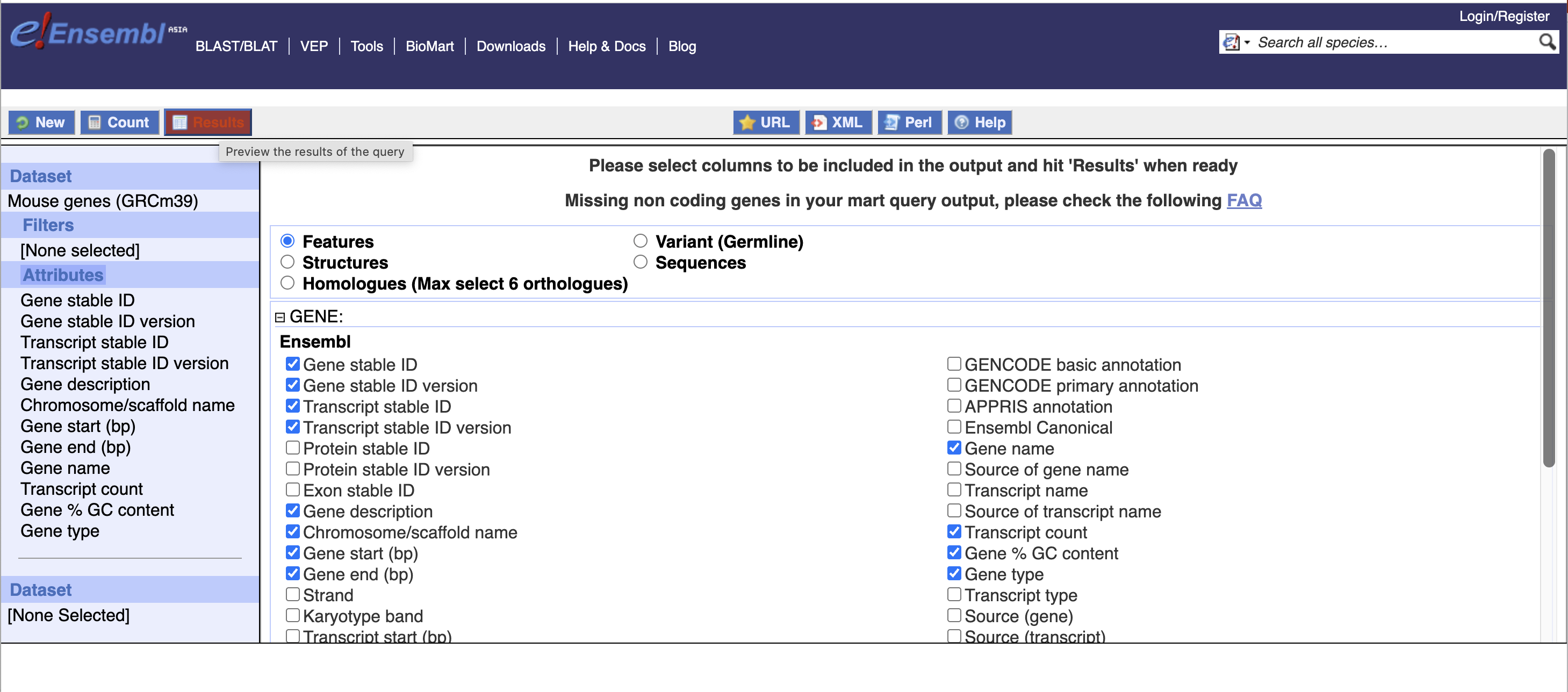Screen dimensions: 1568x692
Task: Check Karyotype band checkbox
Action: (x=293, y=616)
